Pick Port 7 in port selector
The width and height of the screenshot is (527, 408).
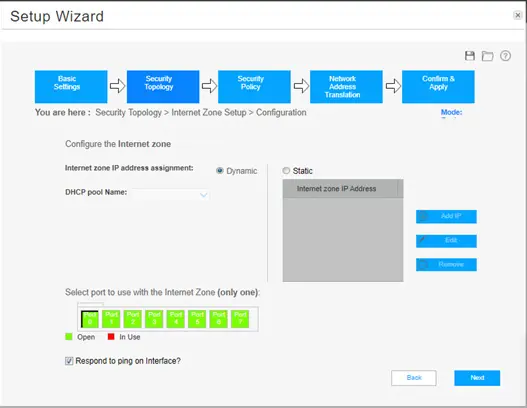click(240, 319)
